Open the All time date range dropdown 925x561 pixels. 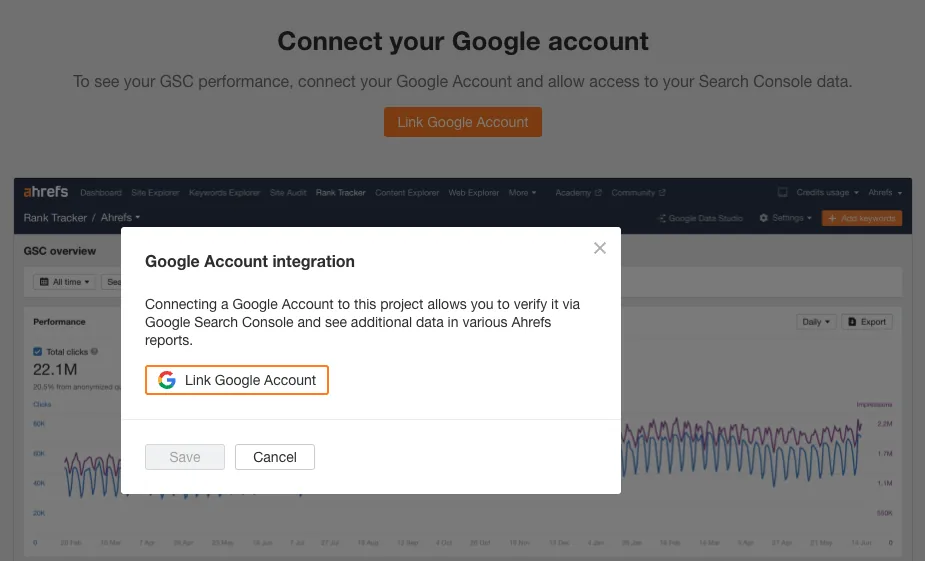coord(64,282)
